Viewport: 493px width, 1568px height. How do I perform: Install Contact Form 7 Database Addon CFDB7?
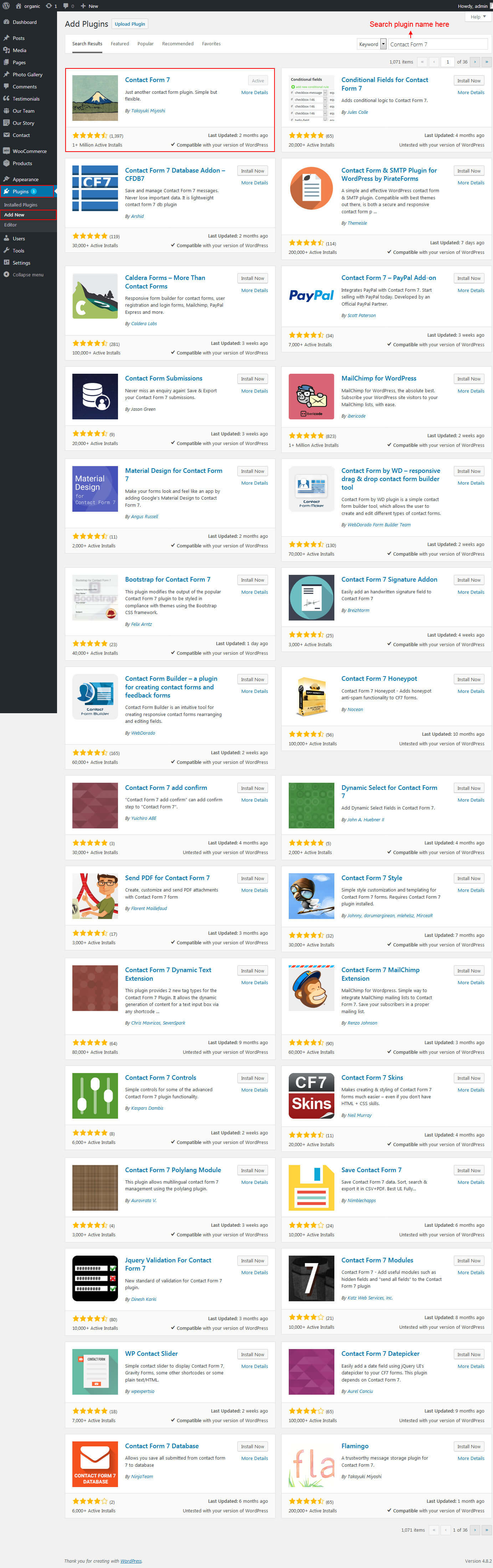tap(252, 171)
